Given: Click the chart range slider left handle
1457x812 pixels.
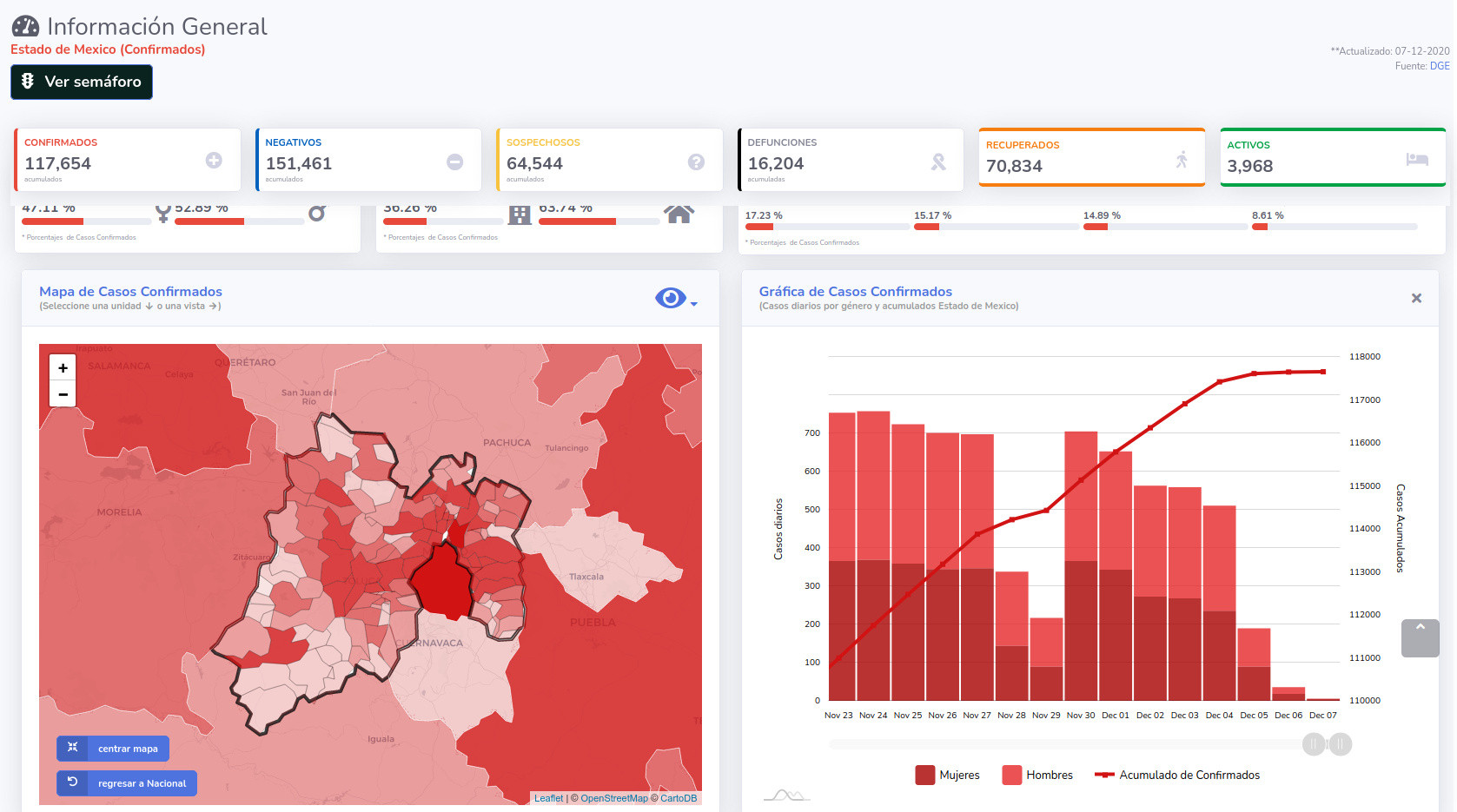Looking at the screenshot, I should [x=1314, y=744].
